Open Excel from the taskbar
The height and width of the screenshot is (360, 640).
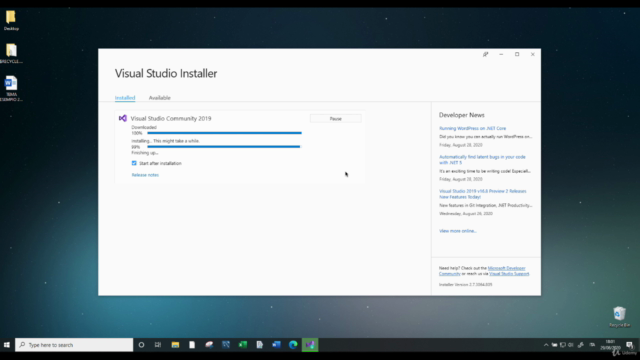tap(243, 345)
